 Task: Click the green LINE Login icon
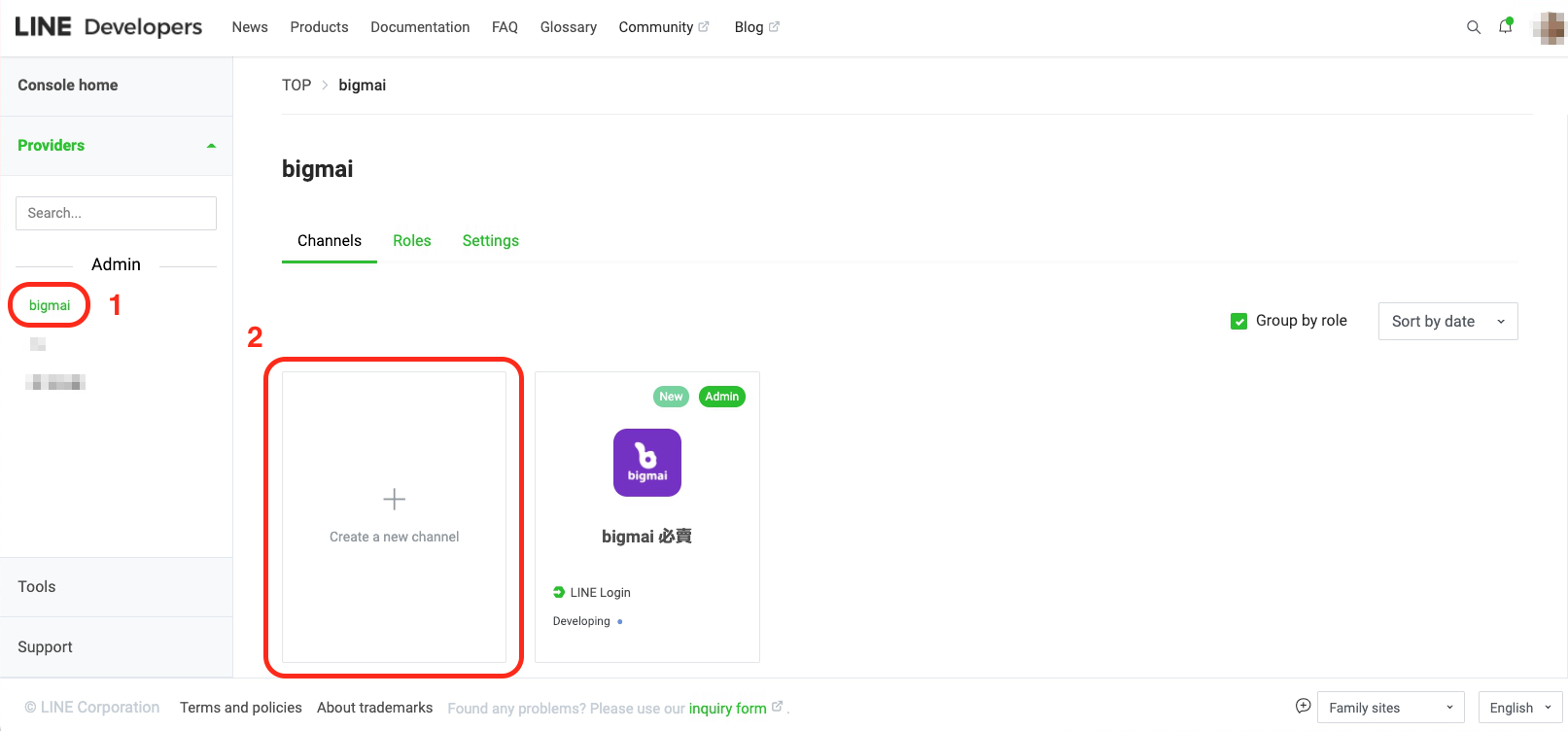pos(559,592)
